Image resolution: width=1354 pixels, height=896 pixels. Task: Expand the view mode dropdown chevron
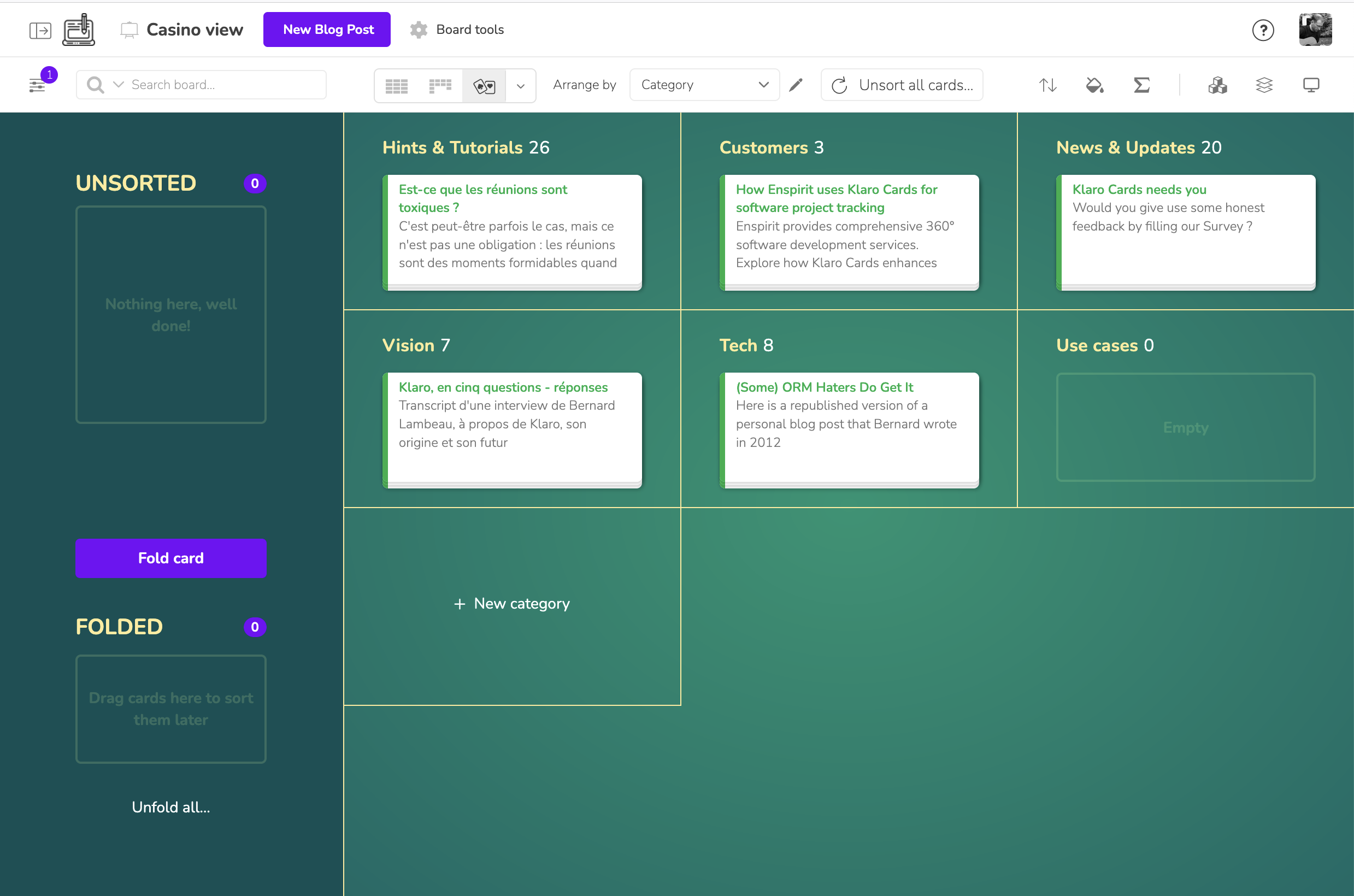521,86
